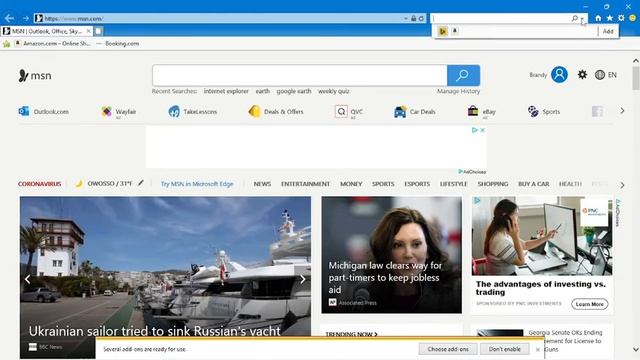Click recent search 'weekly quiz'

333,91
